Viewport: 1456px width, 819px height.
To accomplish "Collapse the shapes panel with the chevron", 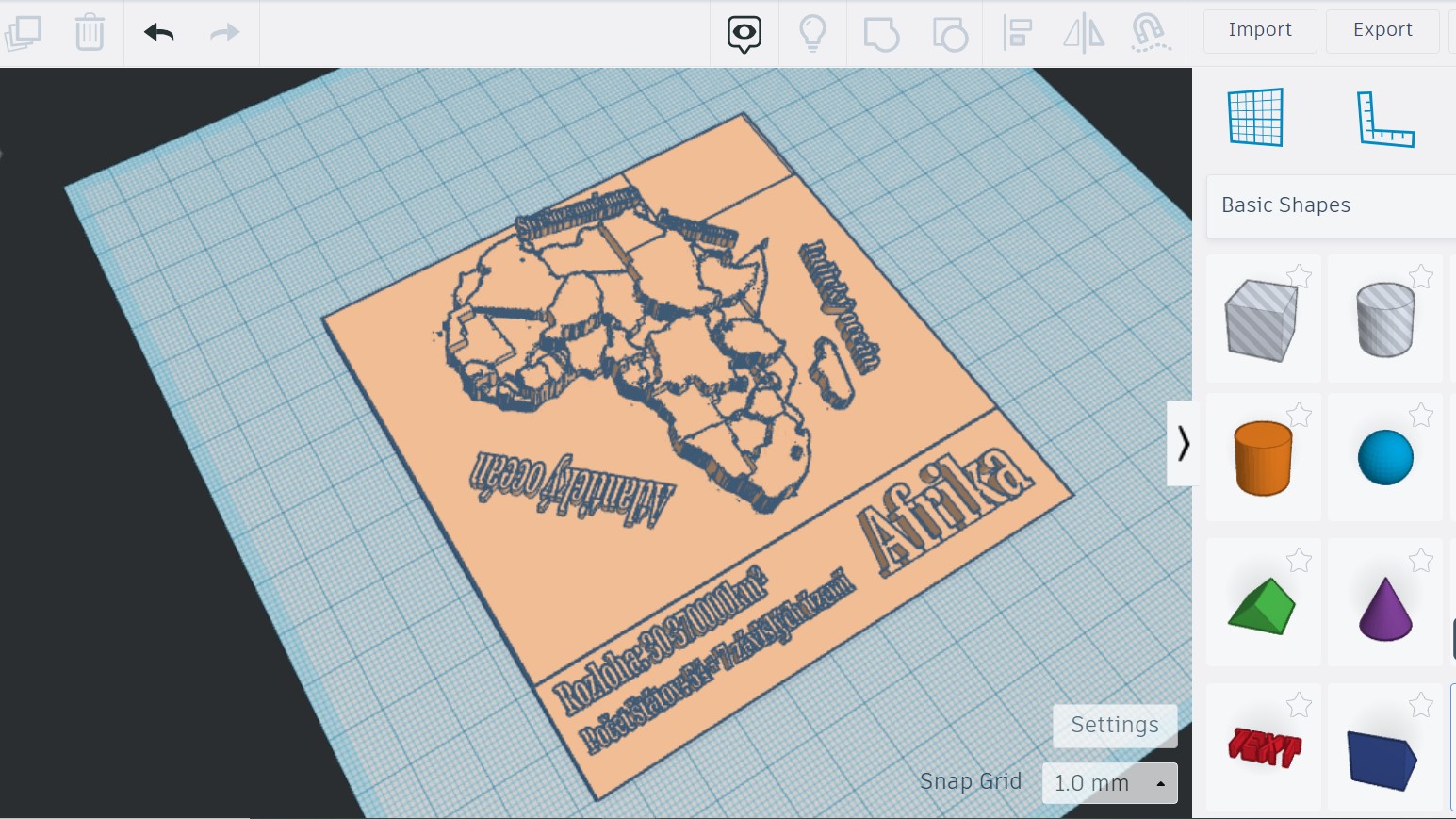I will (1182, 443).
